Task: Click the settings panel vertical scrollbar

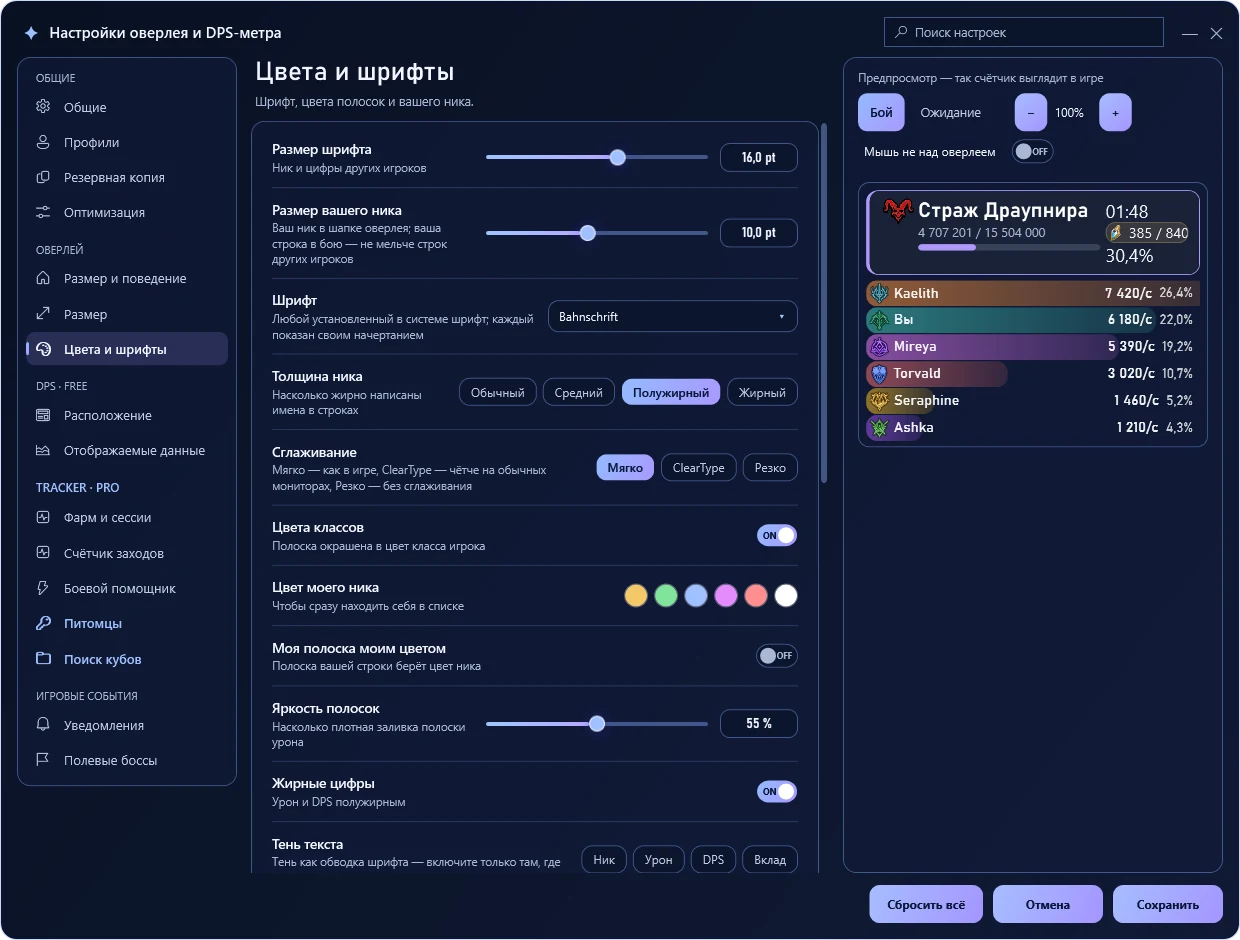Action: (824, 303)
